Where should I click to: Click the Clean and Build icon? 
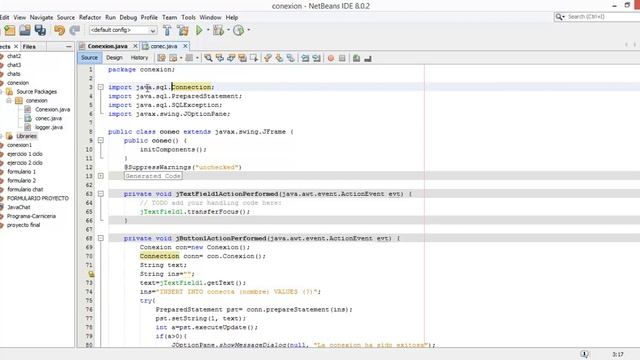tap(183, 30)
